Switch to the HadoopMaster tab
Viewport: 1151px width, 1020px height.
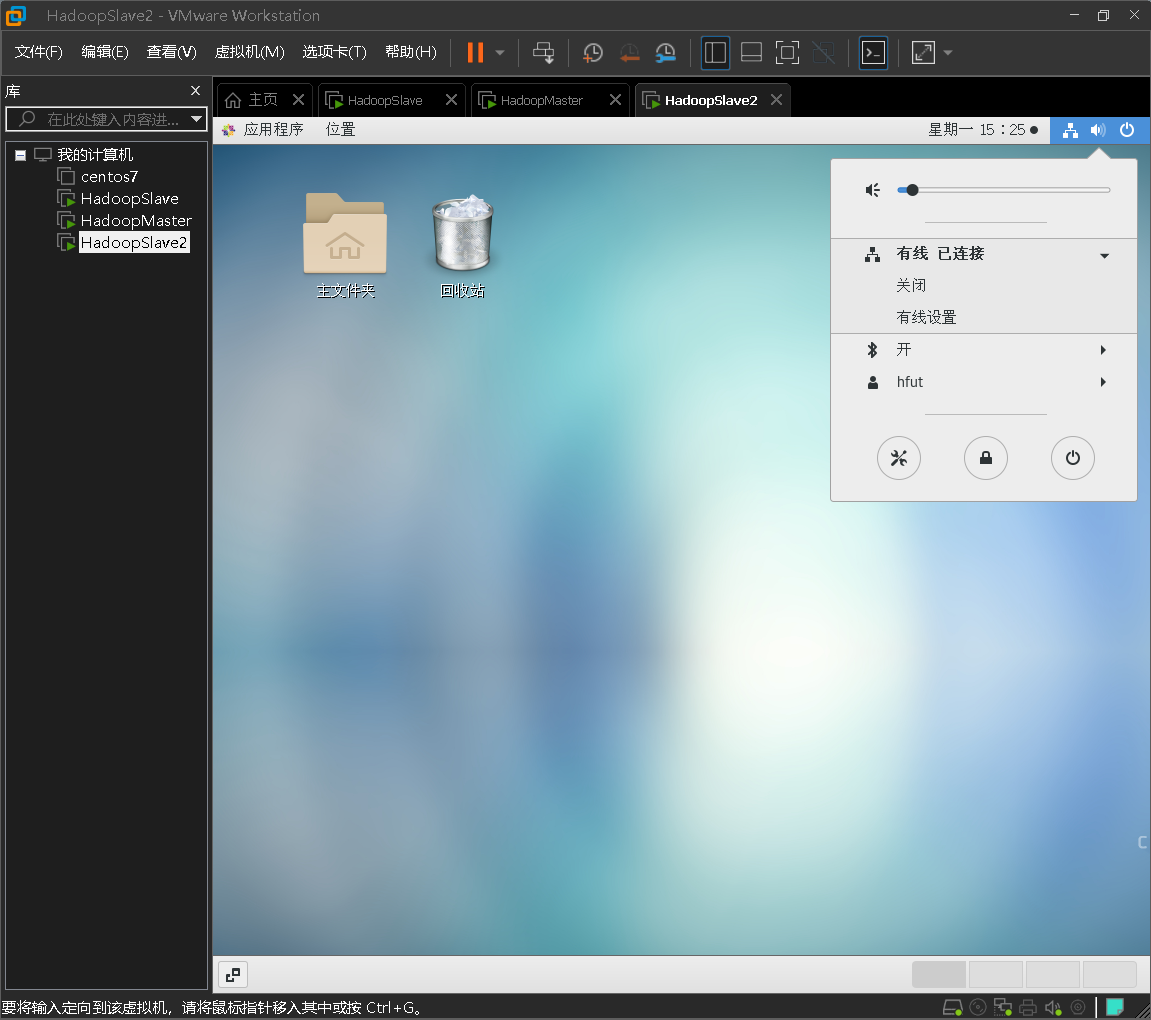click(x=542, y=101)
